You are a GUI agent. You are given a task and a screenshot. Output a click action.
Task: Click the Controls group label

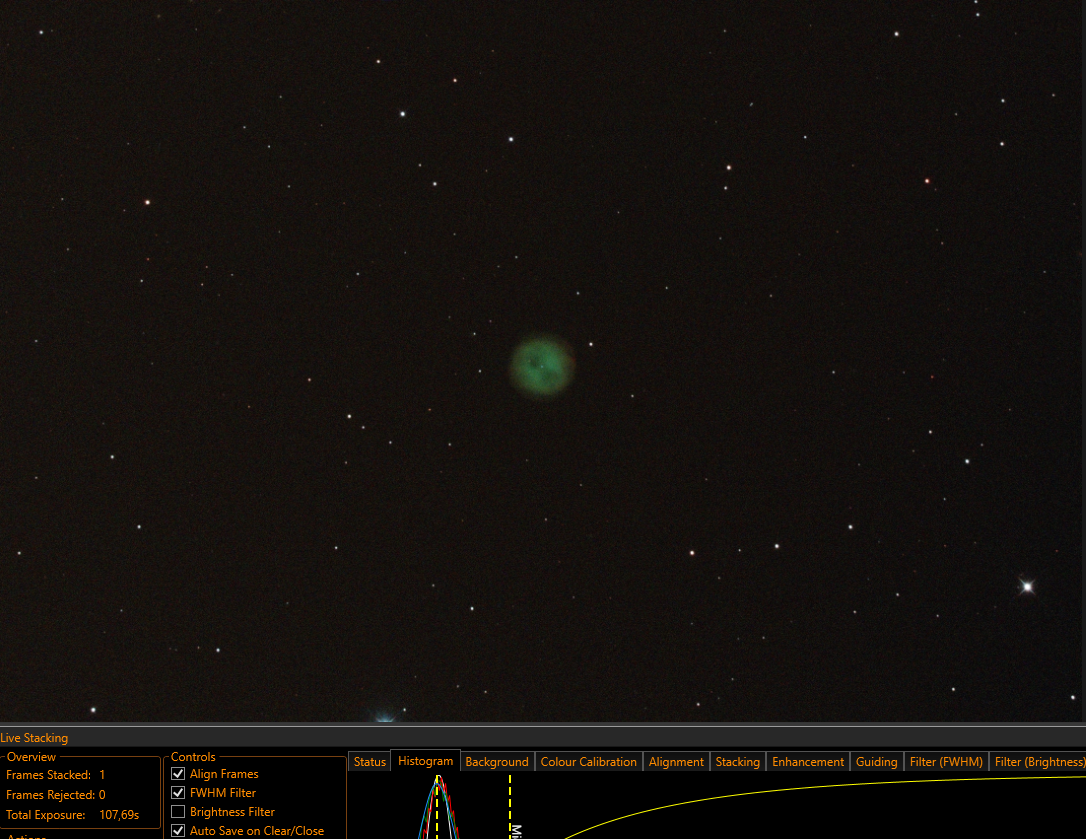click(x=193, y=757)
